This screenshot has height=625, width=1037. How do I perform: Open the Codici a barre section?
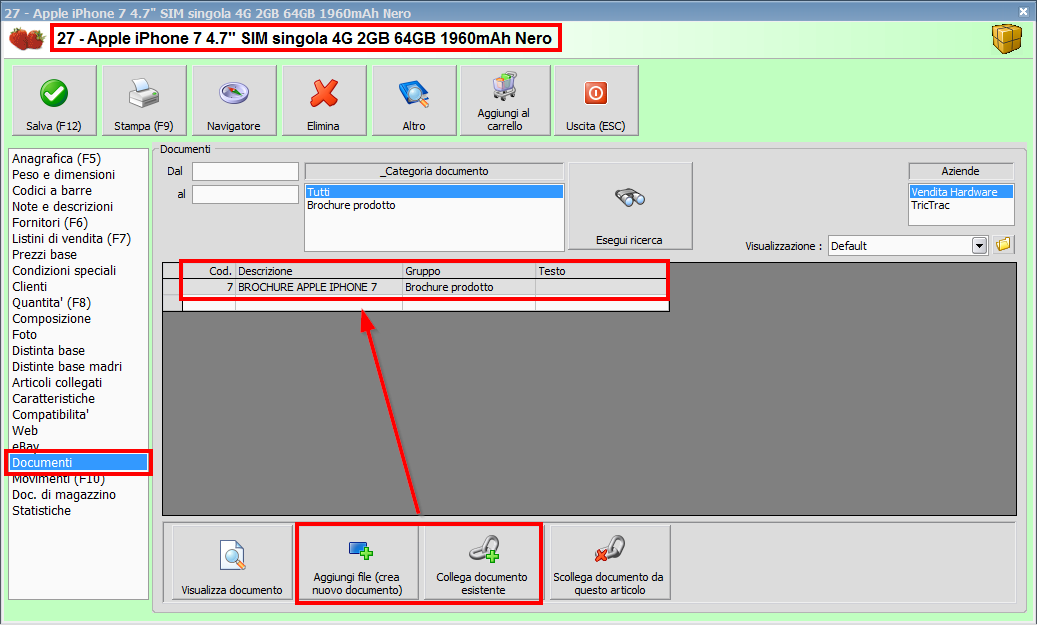click(x=52, y=190)
